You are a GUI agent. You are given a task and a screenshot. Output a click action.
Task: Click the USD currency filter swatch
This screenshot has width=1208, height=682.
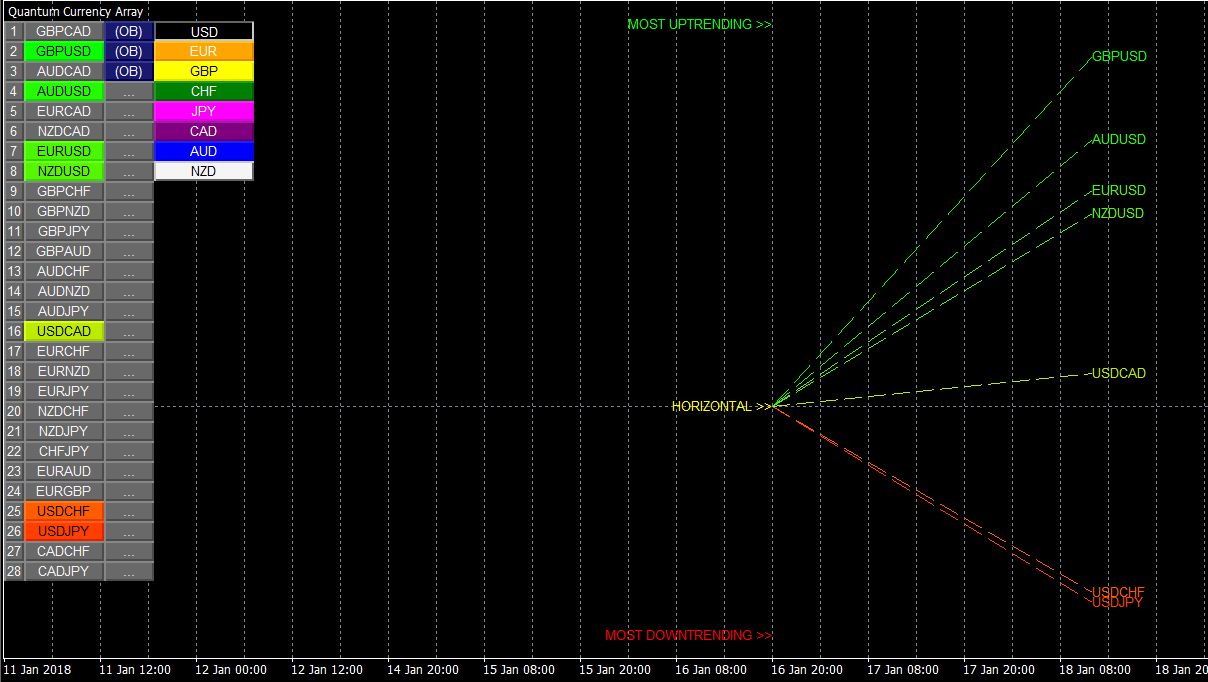(204, 32)
